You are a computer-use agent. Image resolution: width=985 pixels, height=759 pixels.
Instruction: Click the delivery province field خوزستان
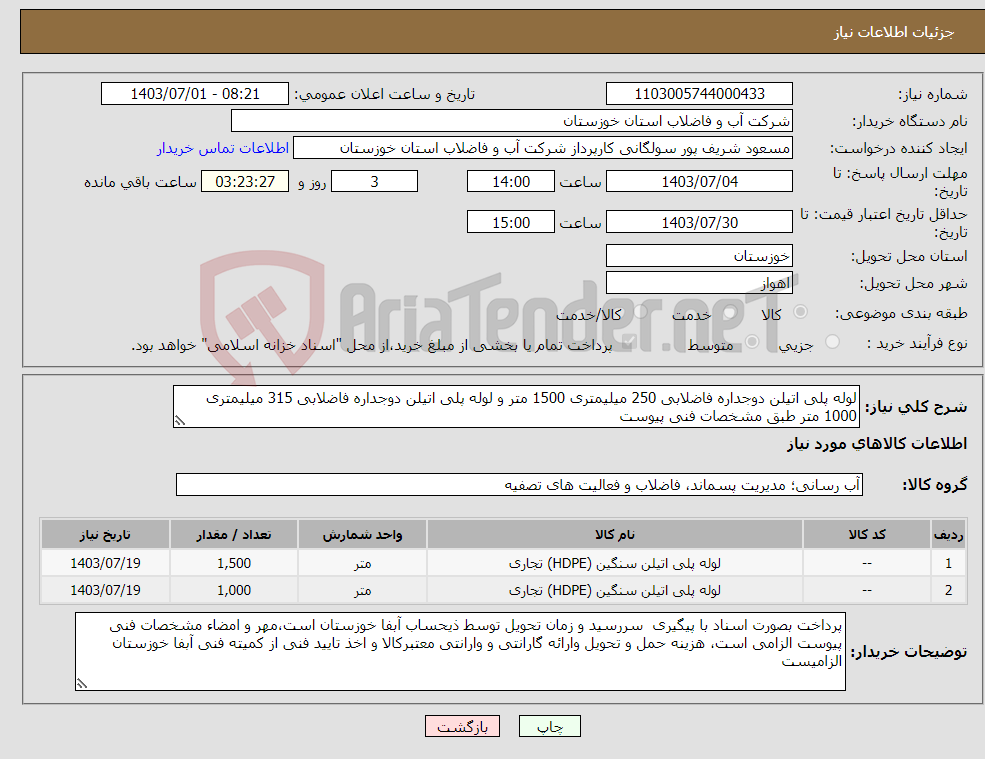click(x=699, y=256)
